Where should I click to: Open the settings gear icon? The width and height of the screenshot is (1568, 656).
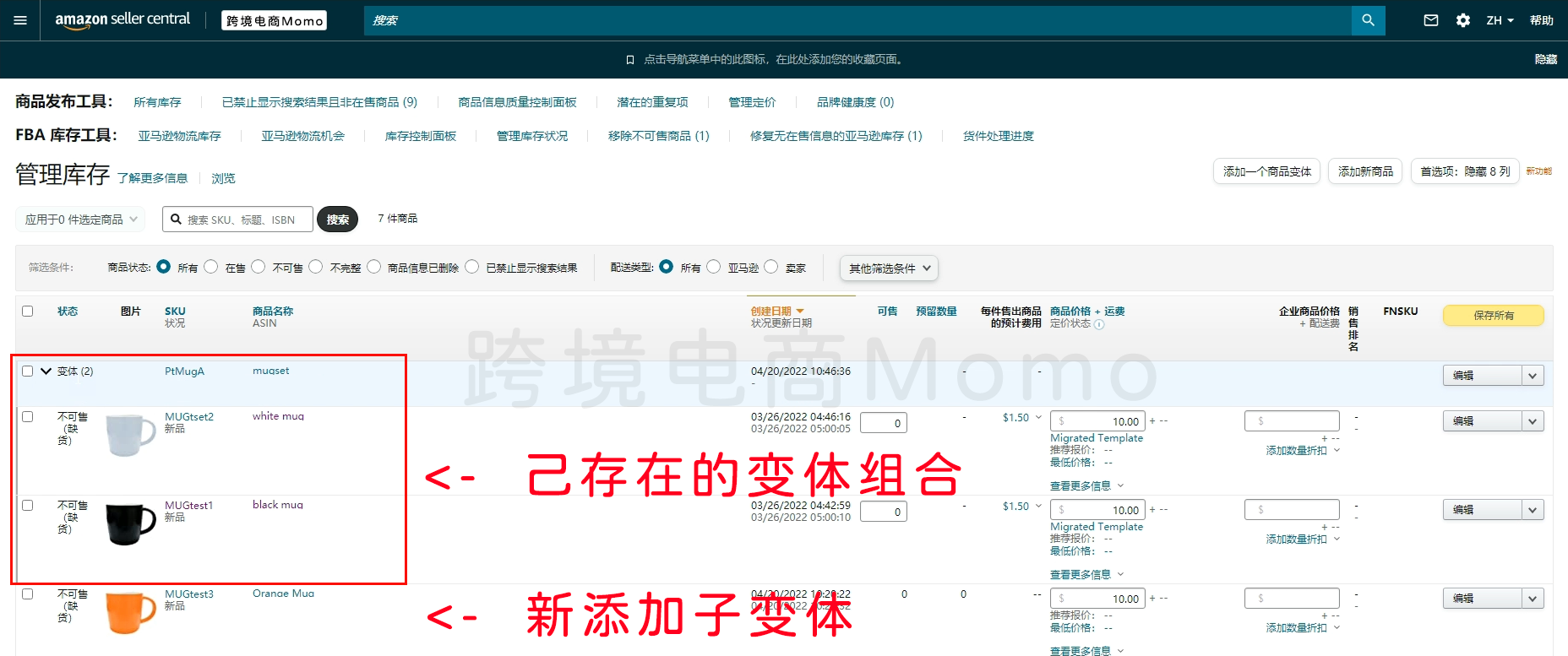1463,20
